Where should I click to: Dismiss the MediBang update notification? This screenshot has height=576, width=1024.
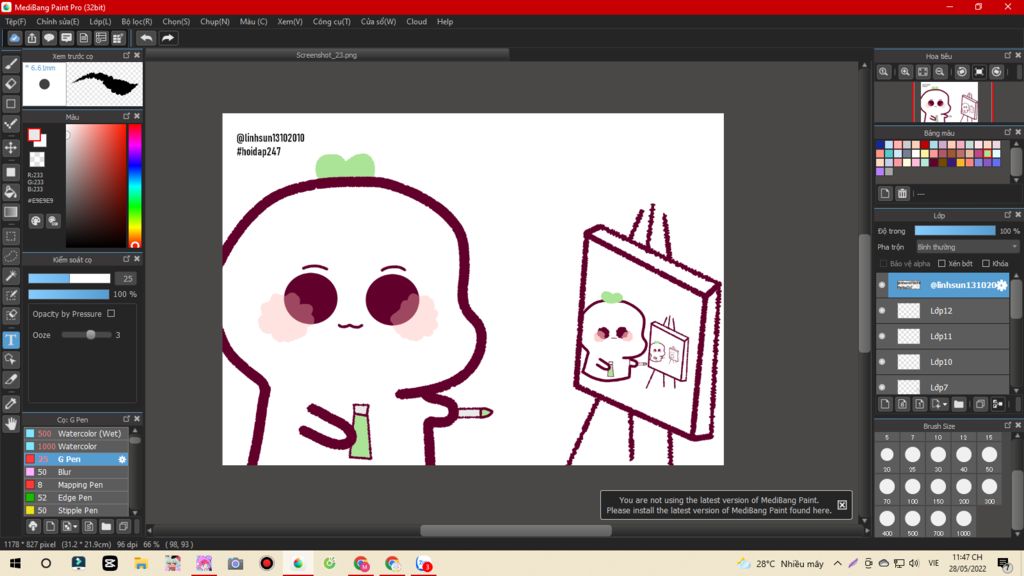click(x=842, y=505)
